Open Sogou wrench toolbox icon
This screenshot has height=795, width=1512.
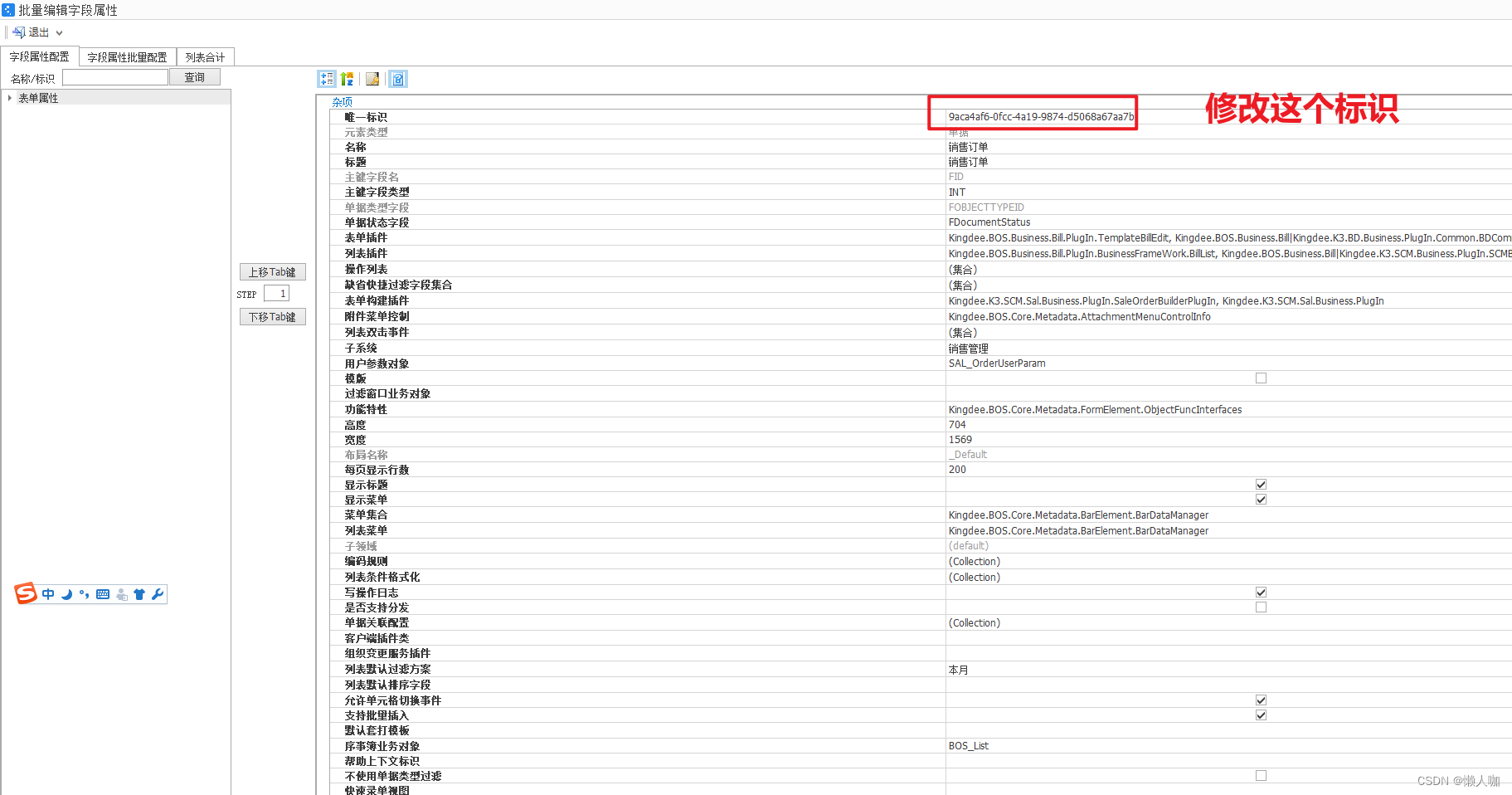(158, 594)
